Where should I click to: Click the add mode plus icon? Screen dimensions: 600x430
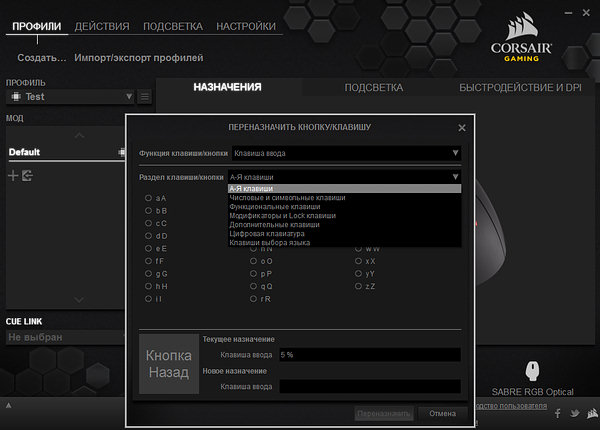pyautogui.click(x=13, y=176)
